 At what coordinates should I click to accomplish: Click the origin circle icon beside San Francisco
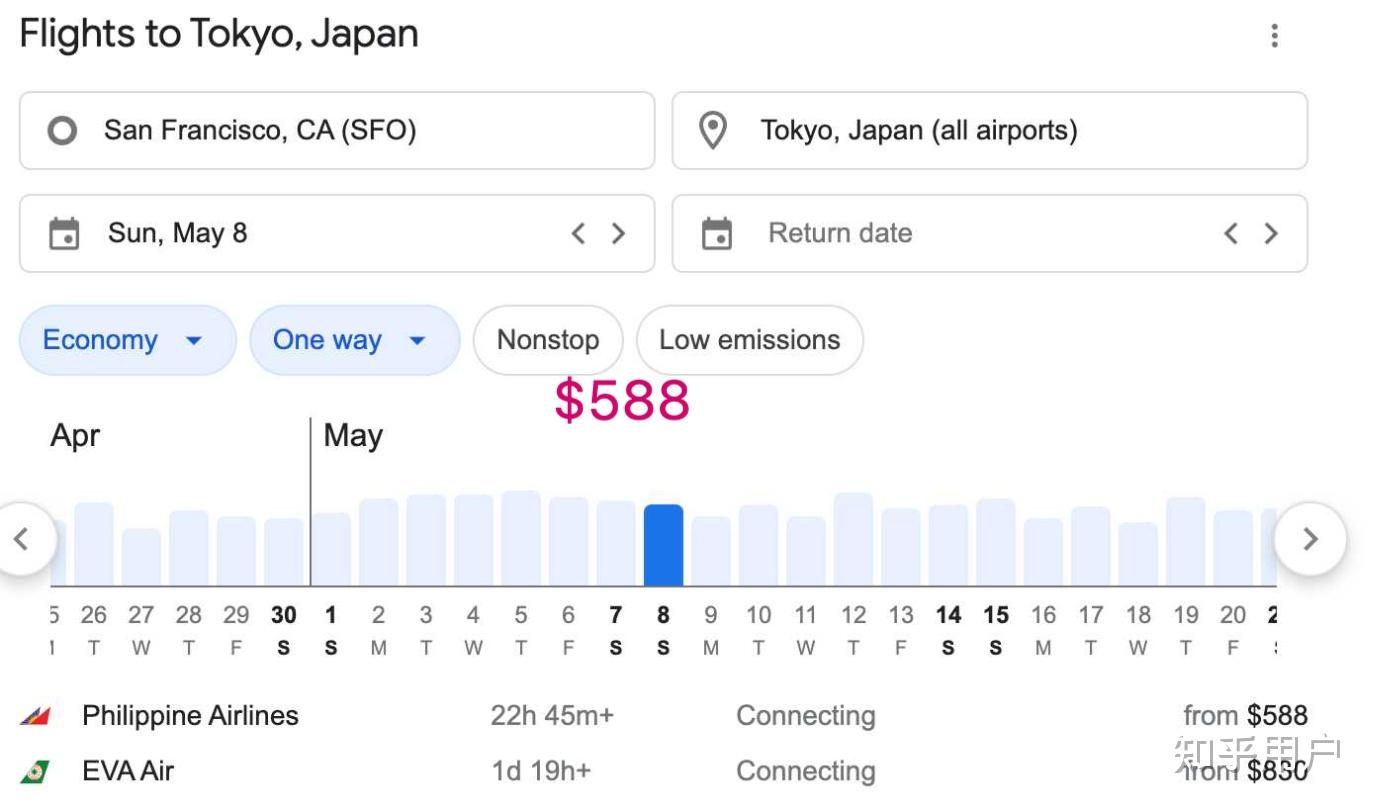tap(62, 131)
